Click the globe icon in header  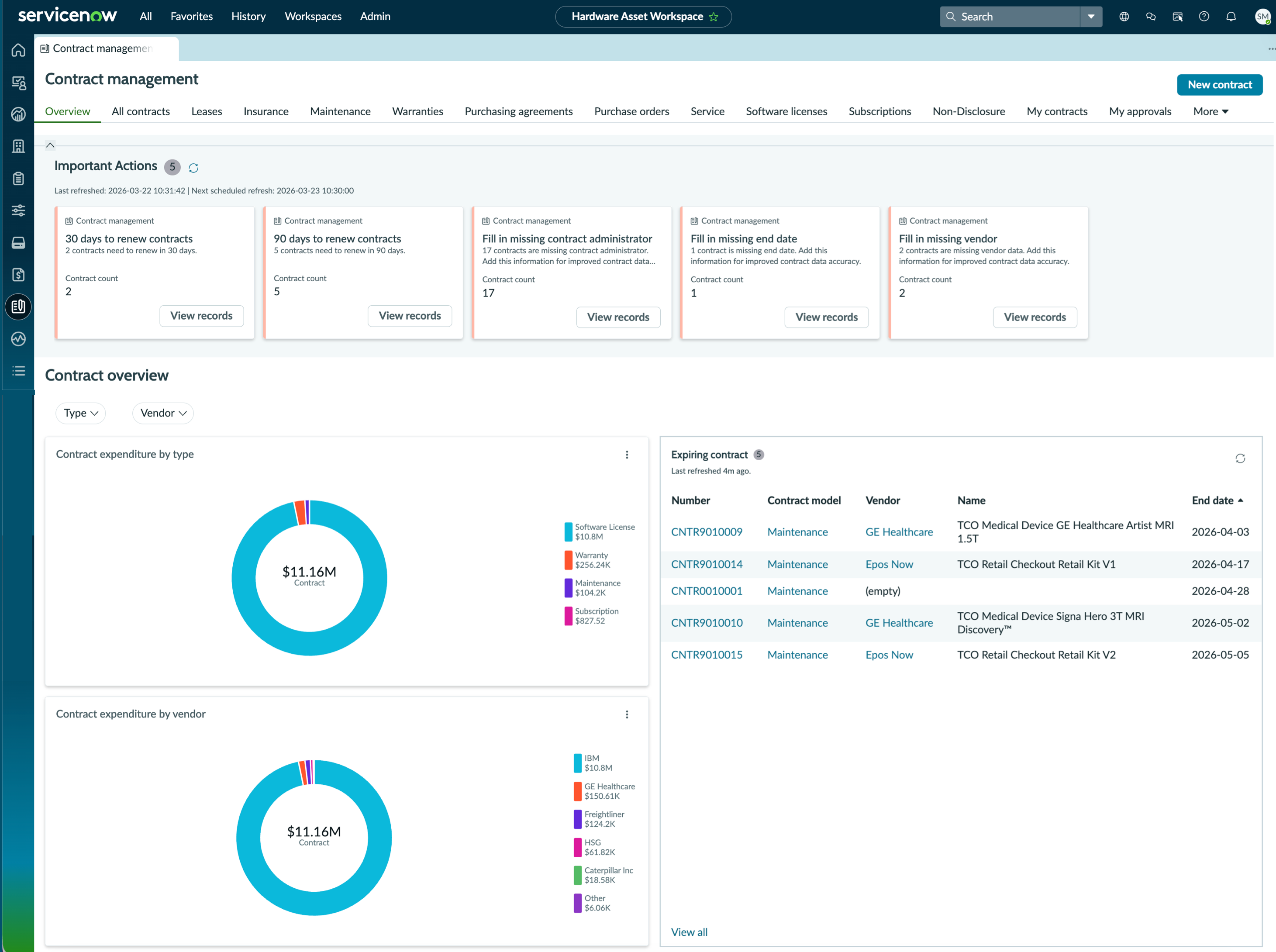click(x=1124, y=16)
